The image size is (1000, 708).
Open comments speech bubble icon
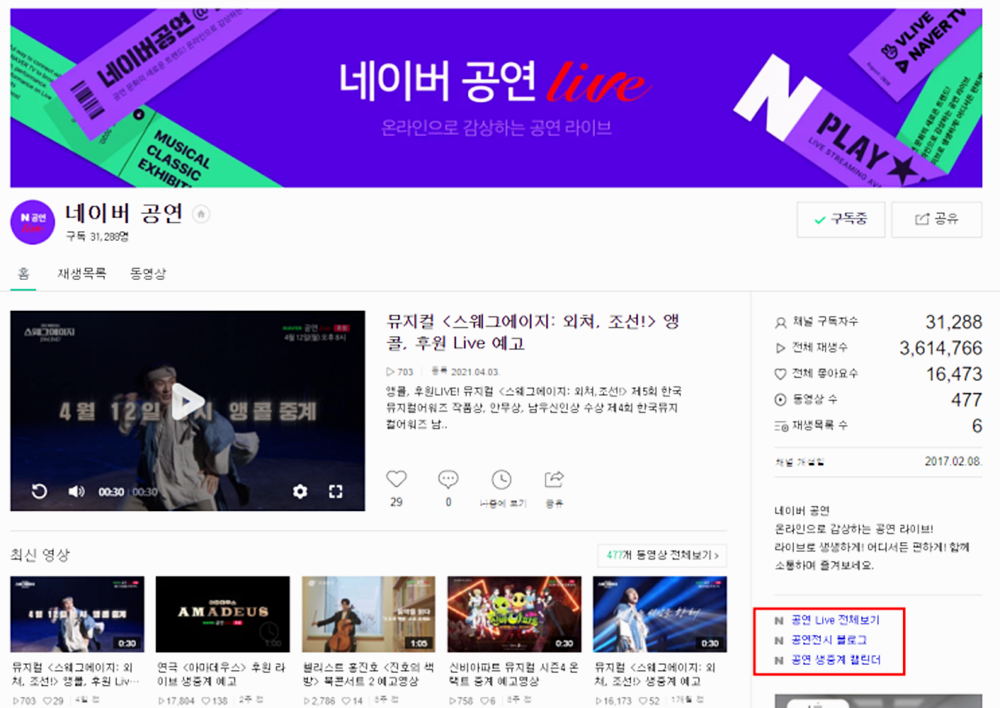coord(448,479)
